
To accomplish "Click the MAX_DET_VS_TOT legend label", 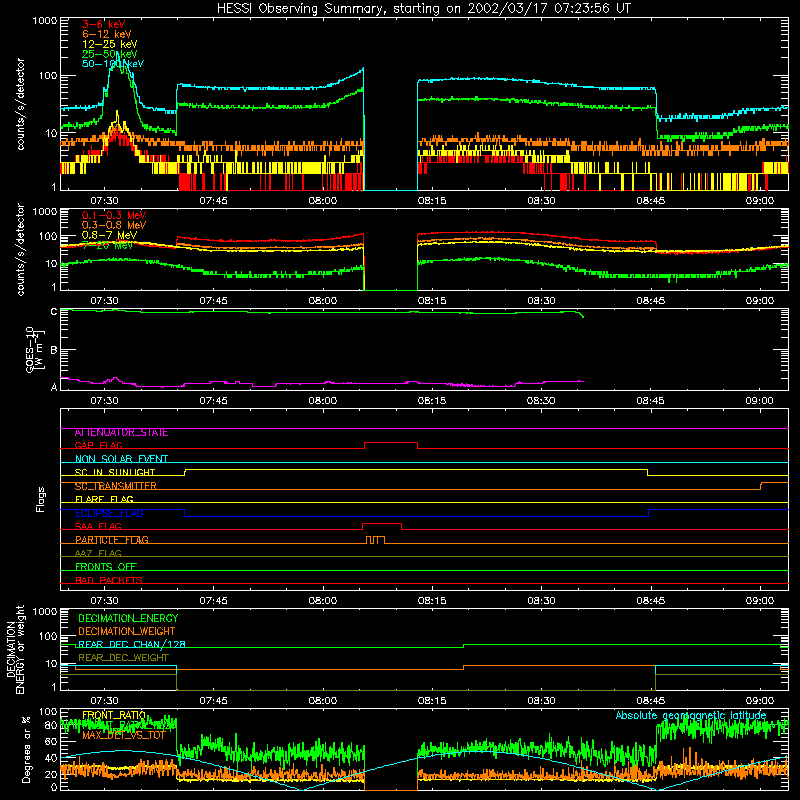I will coord(123,736).
